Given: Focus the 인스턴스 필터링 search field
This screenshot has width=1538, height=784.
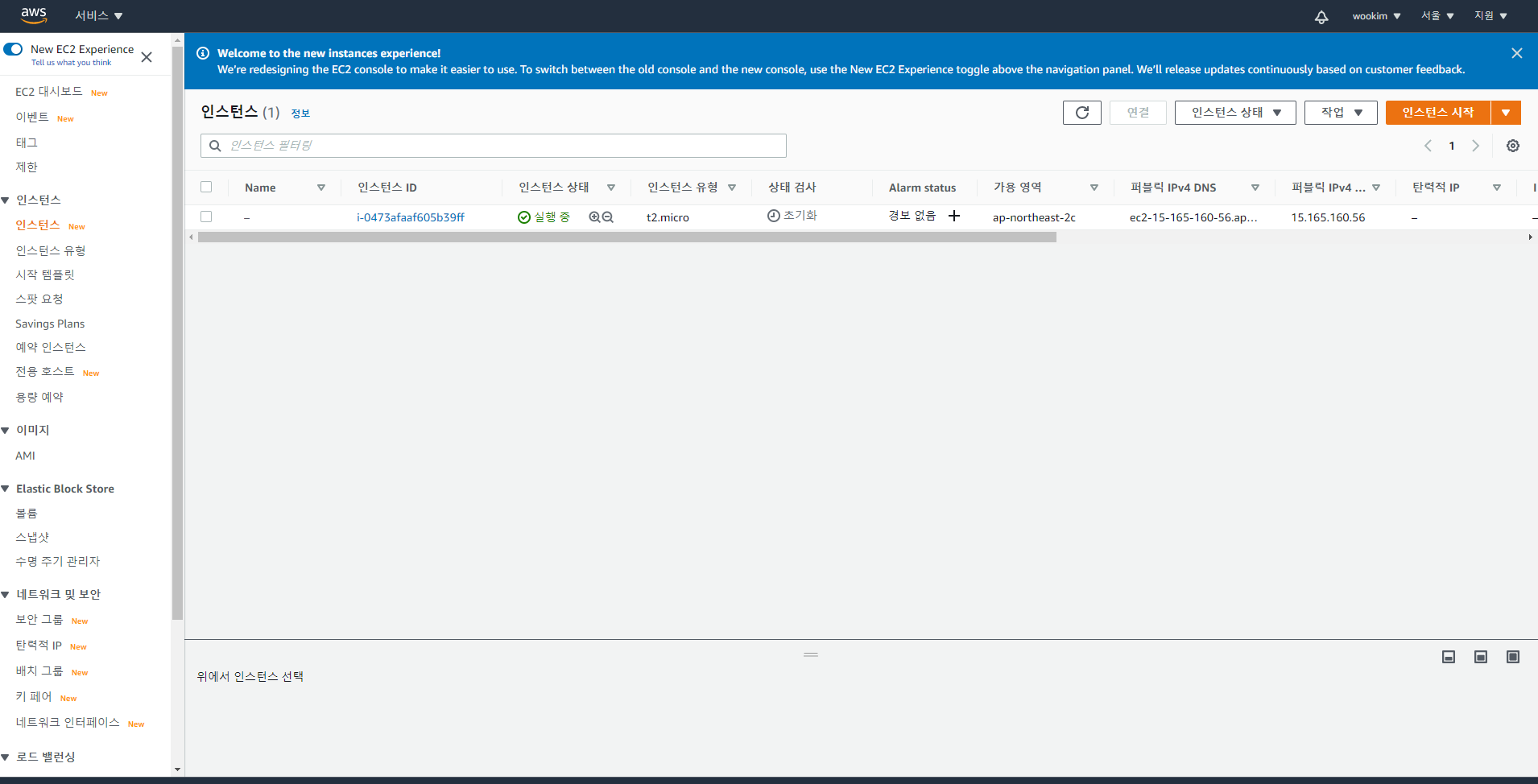Looking at the screenshot, I should coord(494,146).
